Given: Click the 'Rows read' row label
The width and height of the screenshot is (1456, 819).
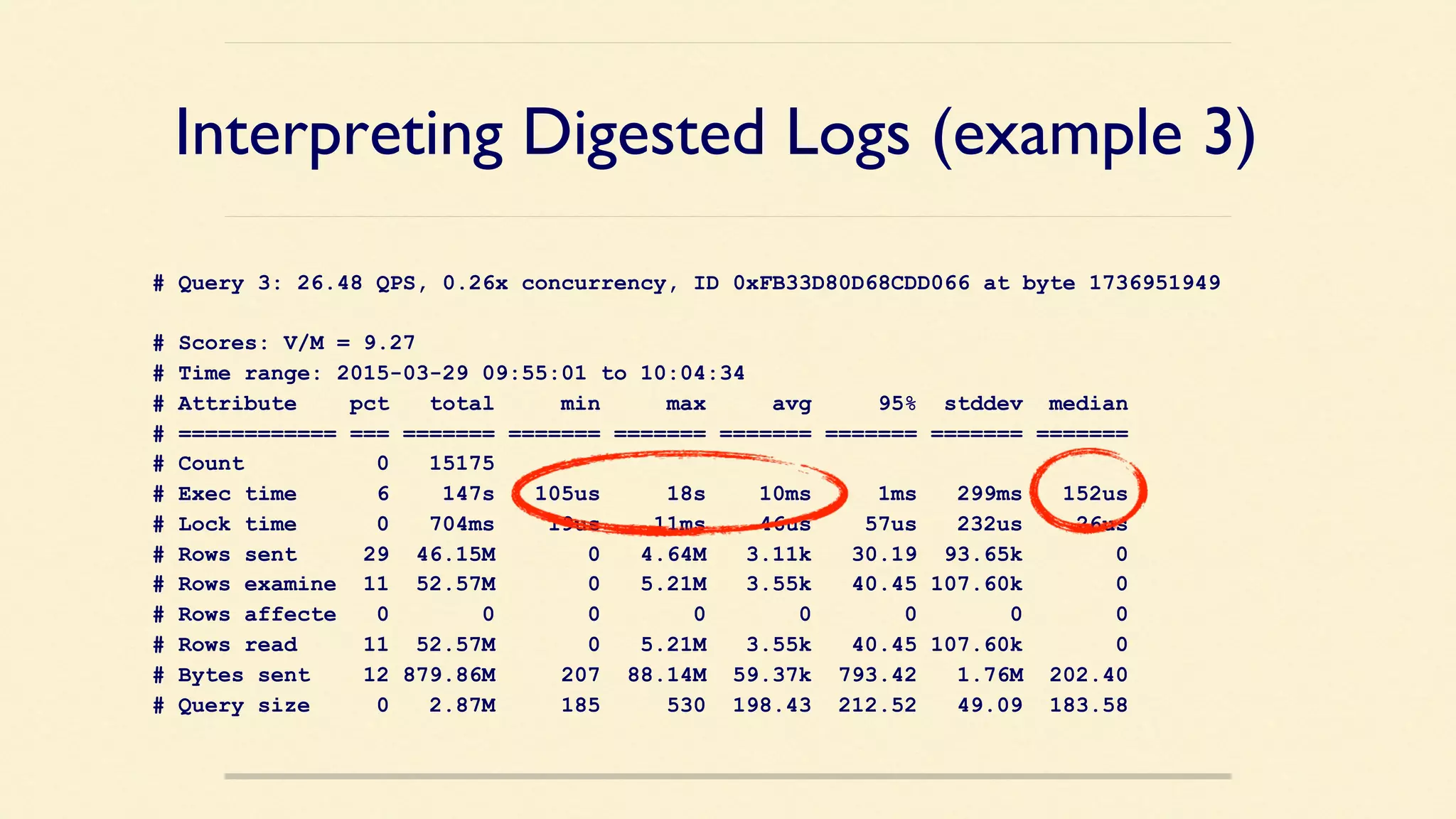Looking at the screenshot, I should tap(237, 645).
